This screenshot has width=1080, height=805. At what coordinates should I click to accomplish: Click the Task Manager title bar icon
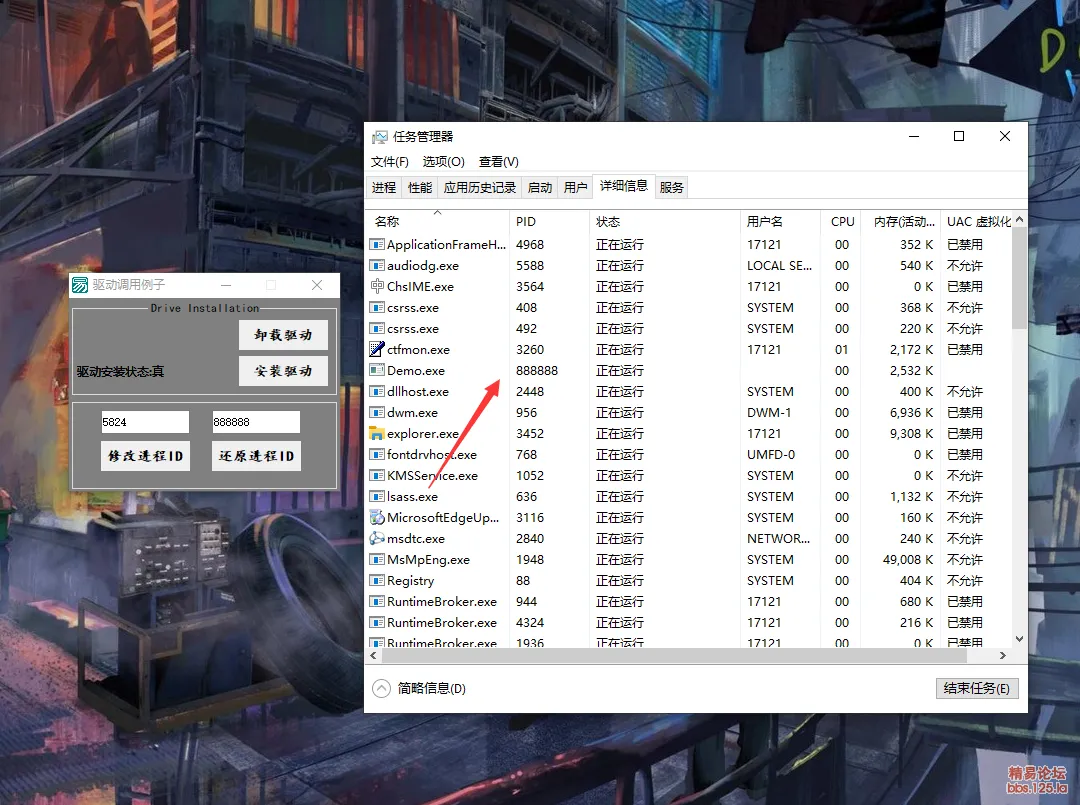[x=380, y=137]
